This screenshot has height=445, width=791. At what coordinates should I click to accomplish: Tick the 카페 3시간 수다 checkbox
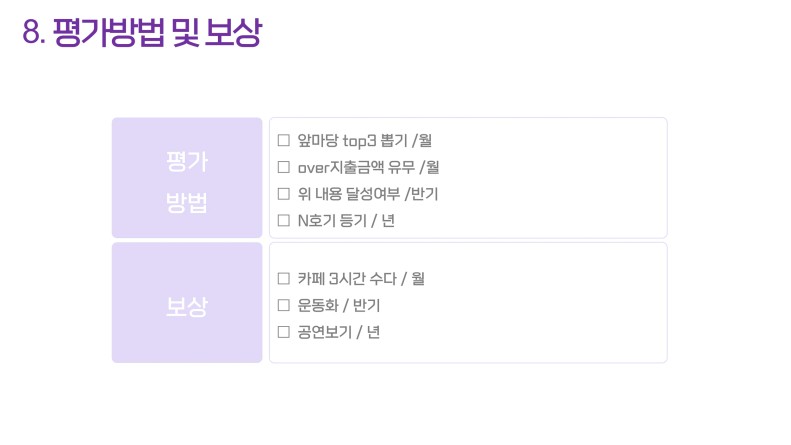pos(284,279)
